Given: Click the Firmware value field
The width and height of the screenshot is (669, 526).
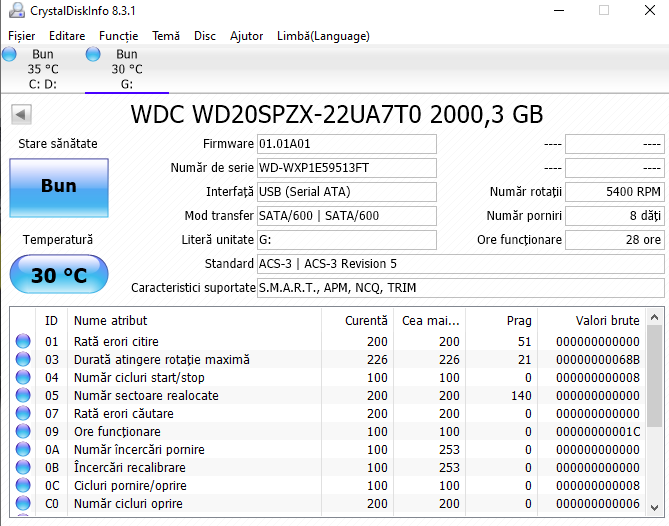Looking at the screenshot, I should pos(346,144).
